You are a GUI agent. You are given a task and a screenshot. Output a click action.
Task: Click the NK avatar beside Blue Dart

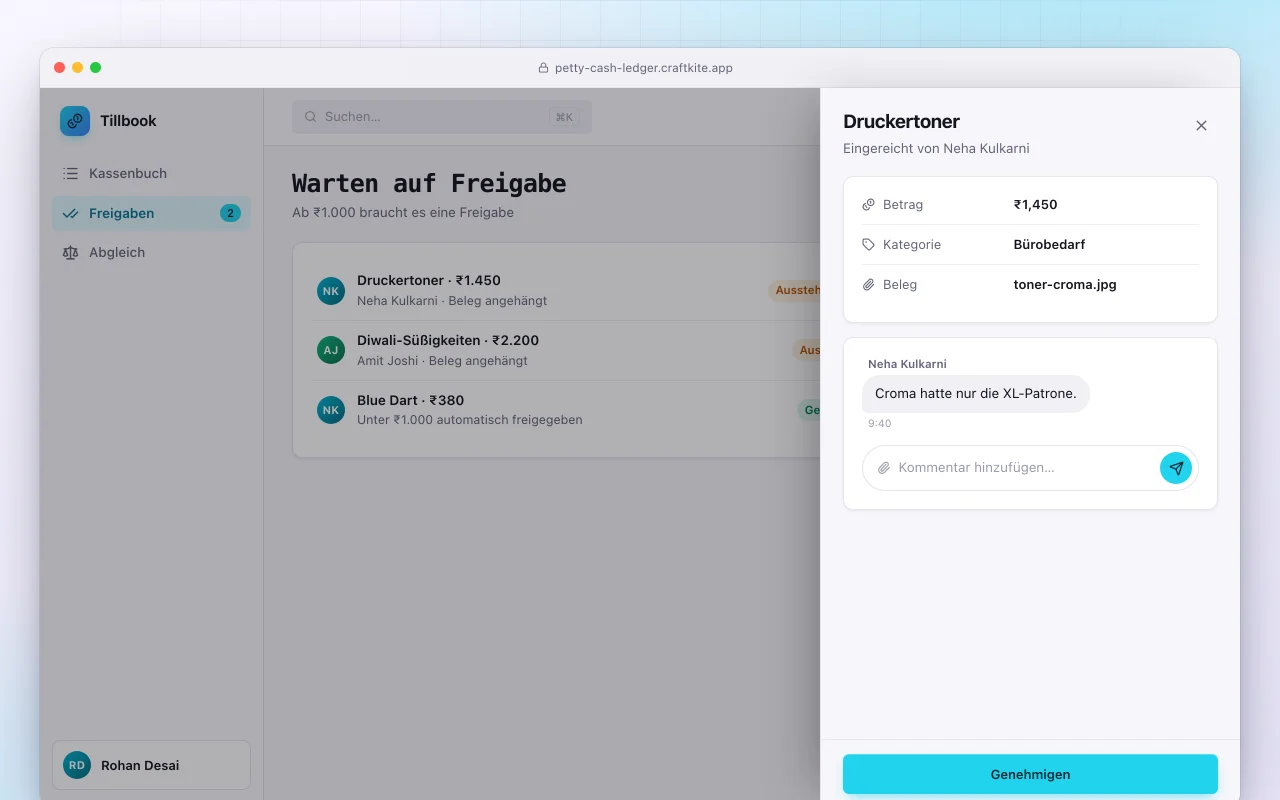(331, 410)
